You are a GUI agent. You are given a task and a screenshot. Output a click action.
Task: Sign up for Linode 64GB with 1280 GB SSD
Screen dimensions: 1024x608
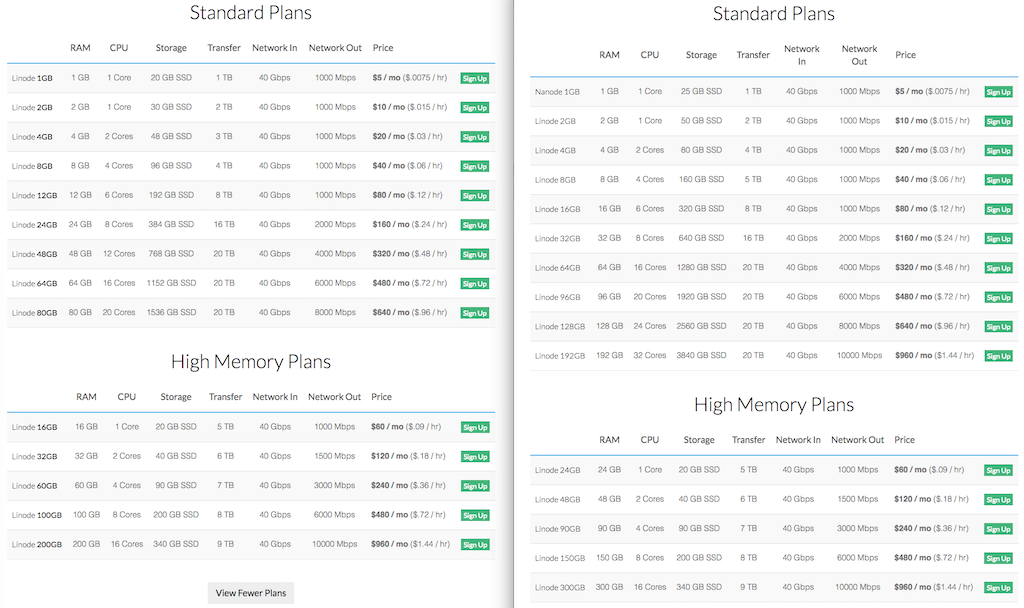pos(999,268)
